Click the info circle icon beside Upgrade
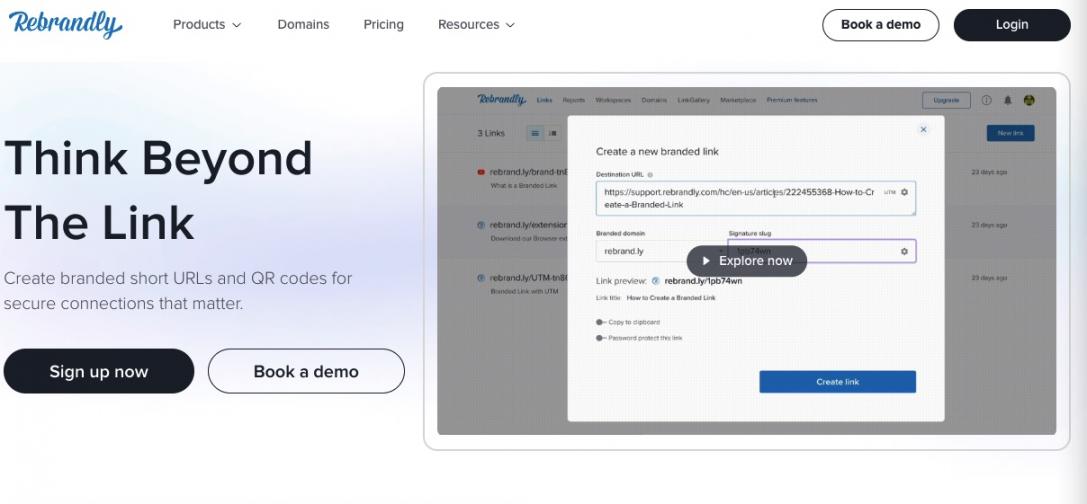 pos(986,100)
